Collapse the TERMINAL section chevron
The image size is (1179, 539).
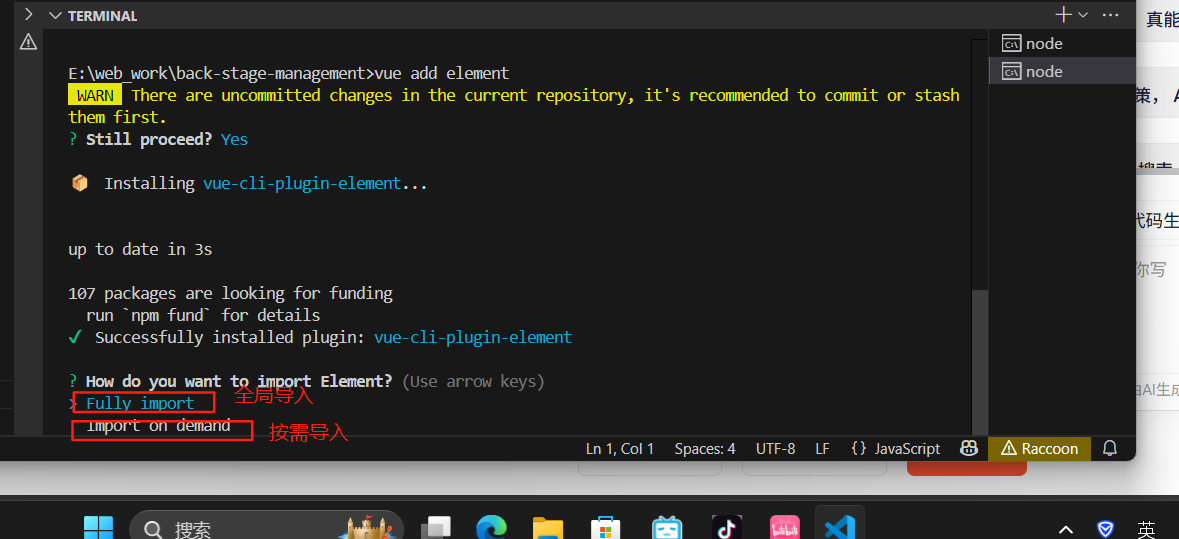pos(54,16)
